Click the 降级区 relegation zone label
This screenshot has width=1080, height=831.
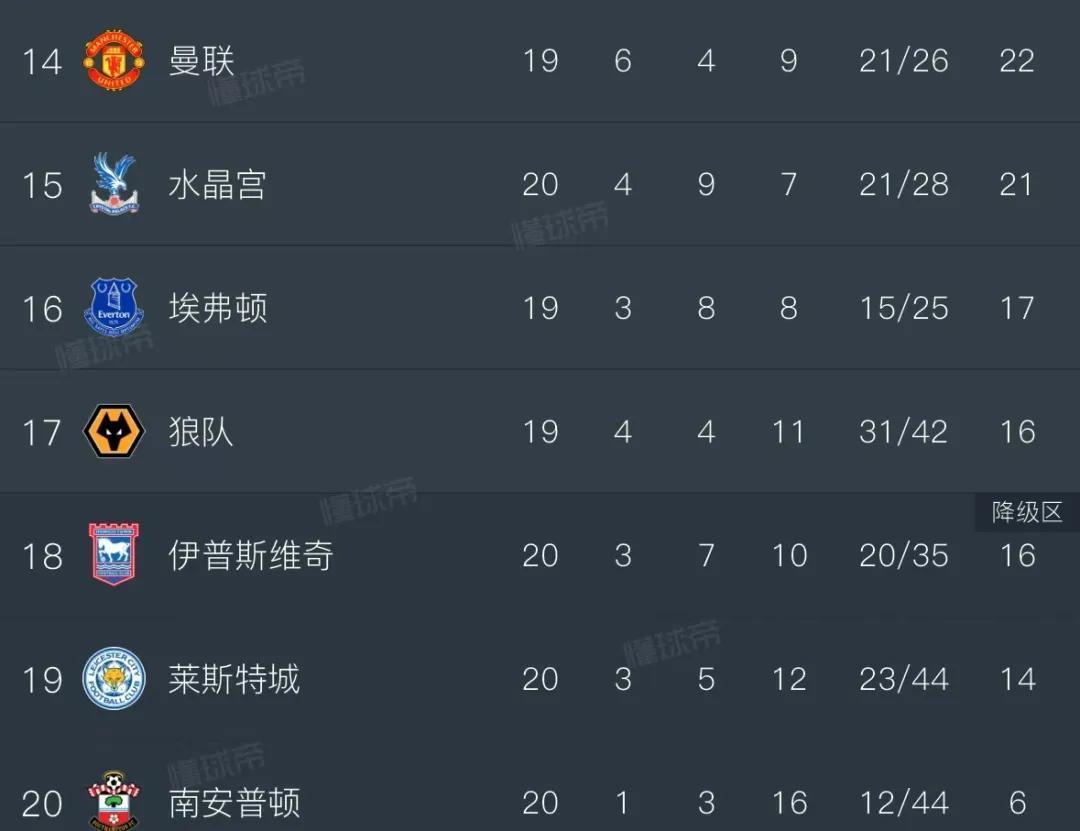point(1026,512)
